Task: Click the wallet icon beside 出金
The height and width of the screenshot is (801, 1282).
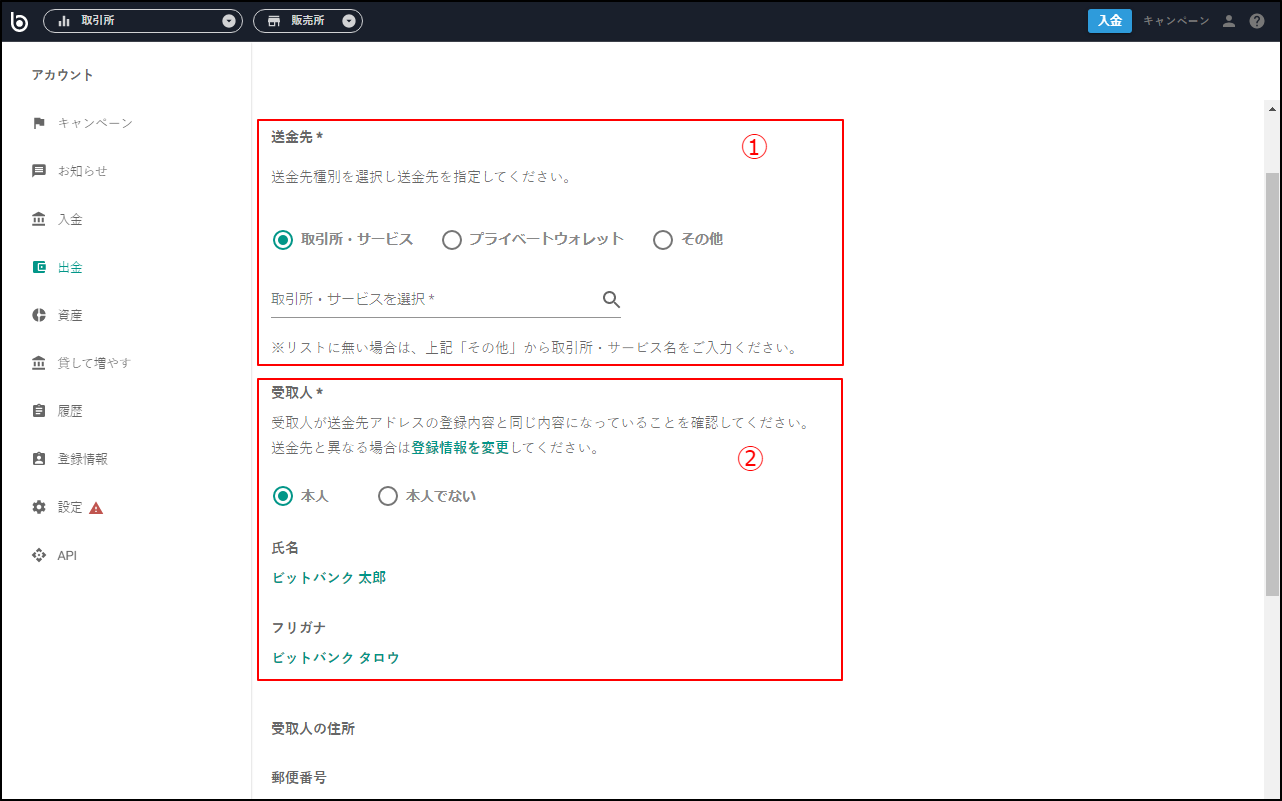Action: click(x=39, y=267)
